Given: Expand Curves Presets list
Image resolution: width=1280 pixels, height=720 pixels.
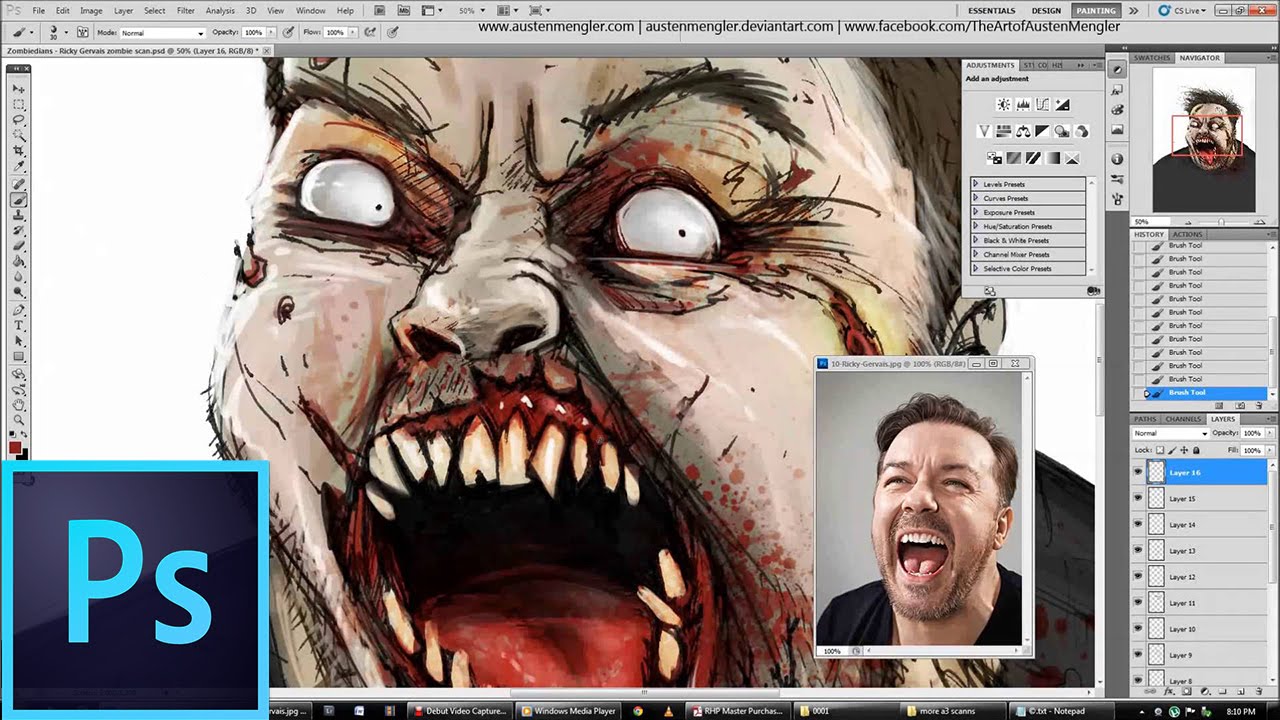Looking at the screenshot, I should click(x=975, y=198).
